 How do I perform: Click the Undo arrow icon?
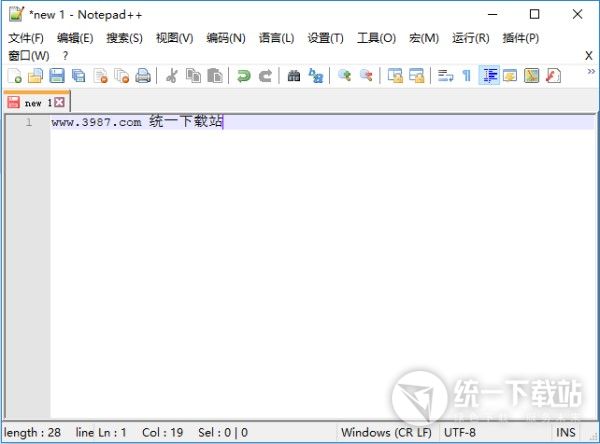pyautogui.click(x=243, y=76)
